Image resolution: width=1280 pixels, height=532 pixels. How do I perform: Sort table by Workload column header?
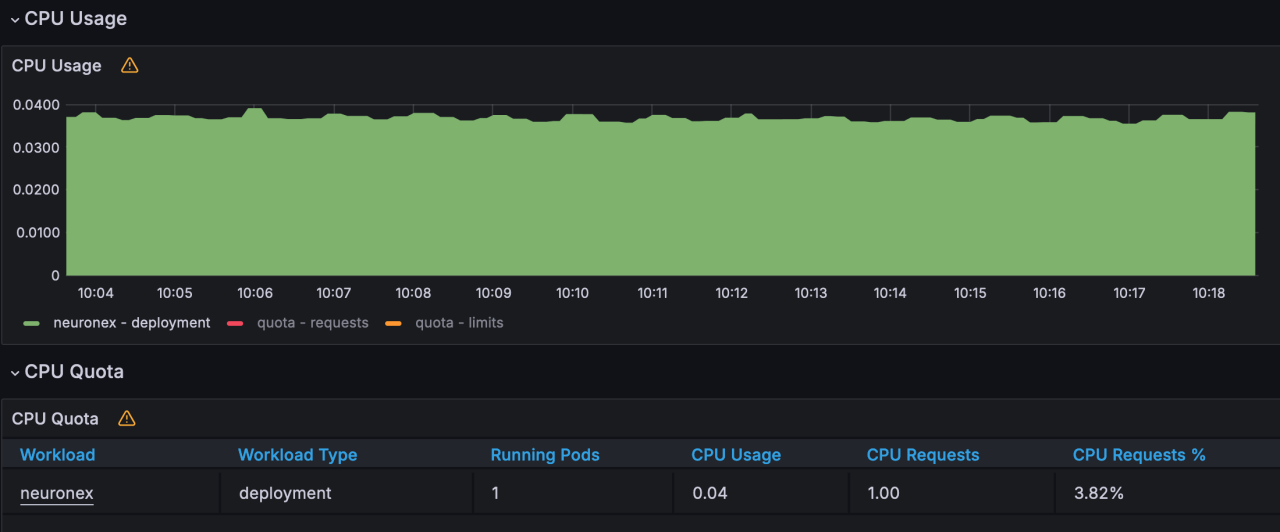[58, 455]
